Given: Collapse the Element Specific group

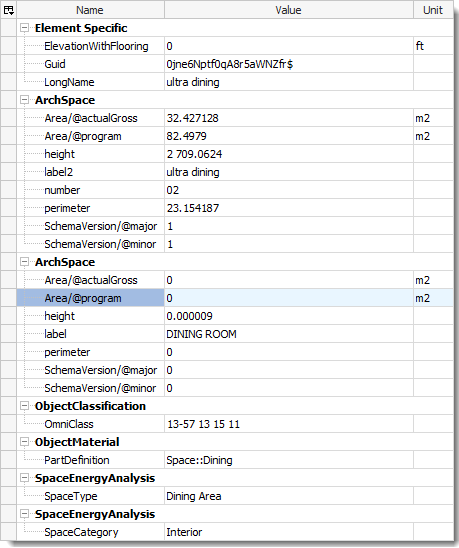Looking at the screenshot, I should pos(24,28).
